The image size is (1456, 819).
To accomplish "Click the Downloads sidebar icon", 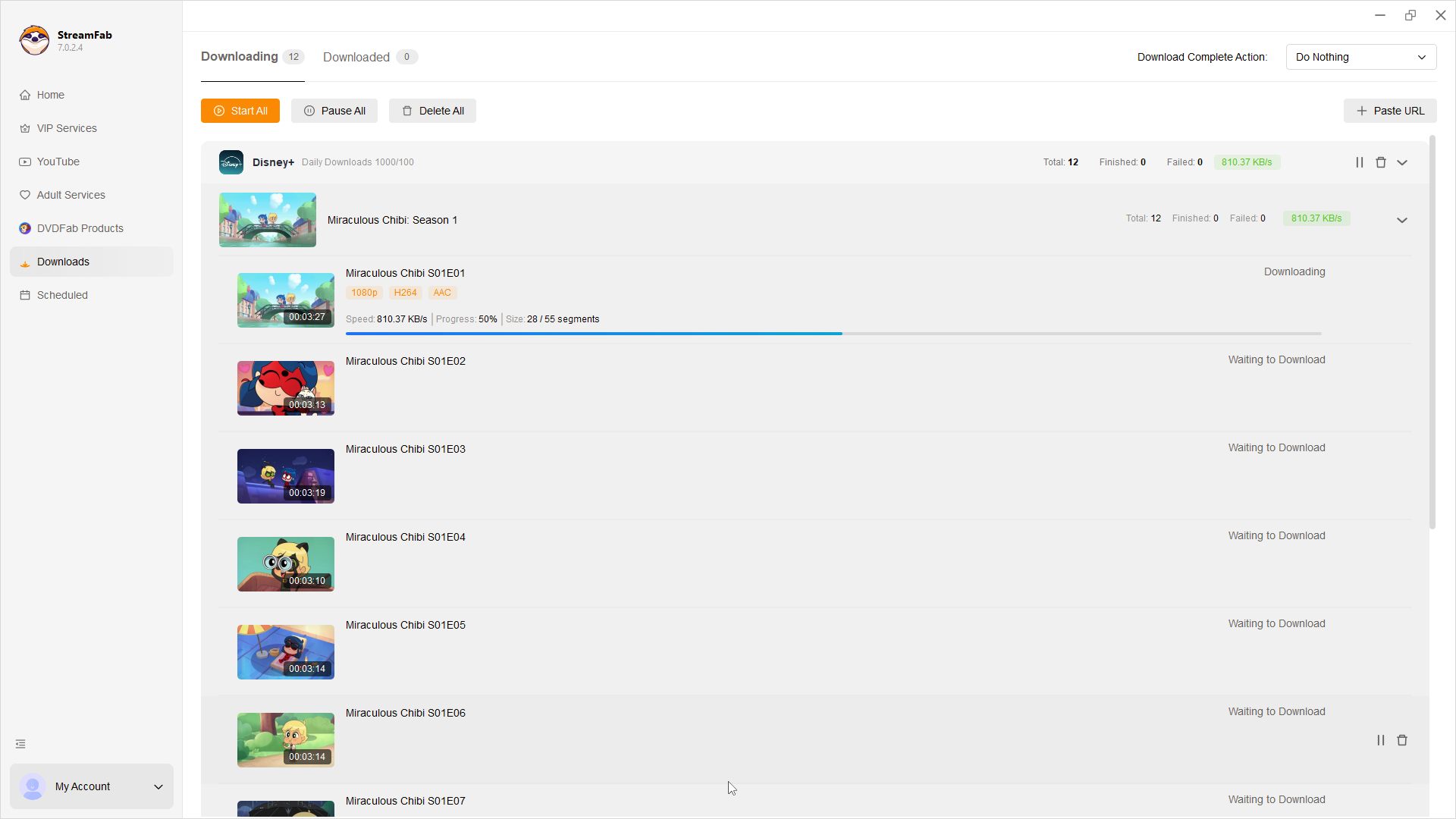I will tap(25, 262).
